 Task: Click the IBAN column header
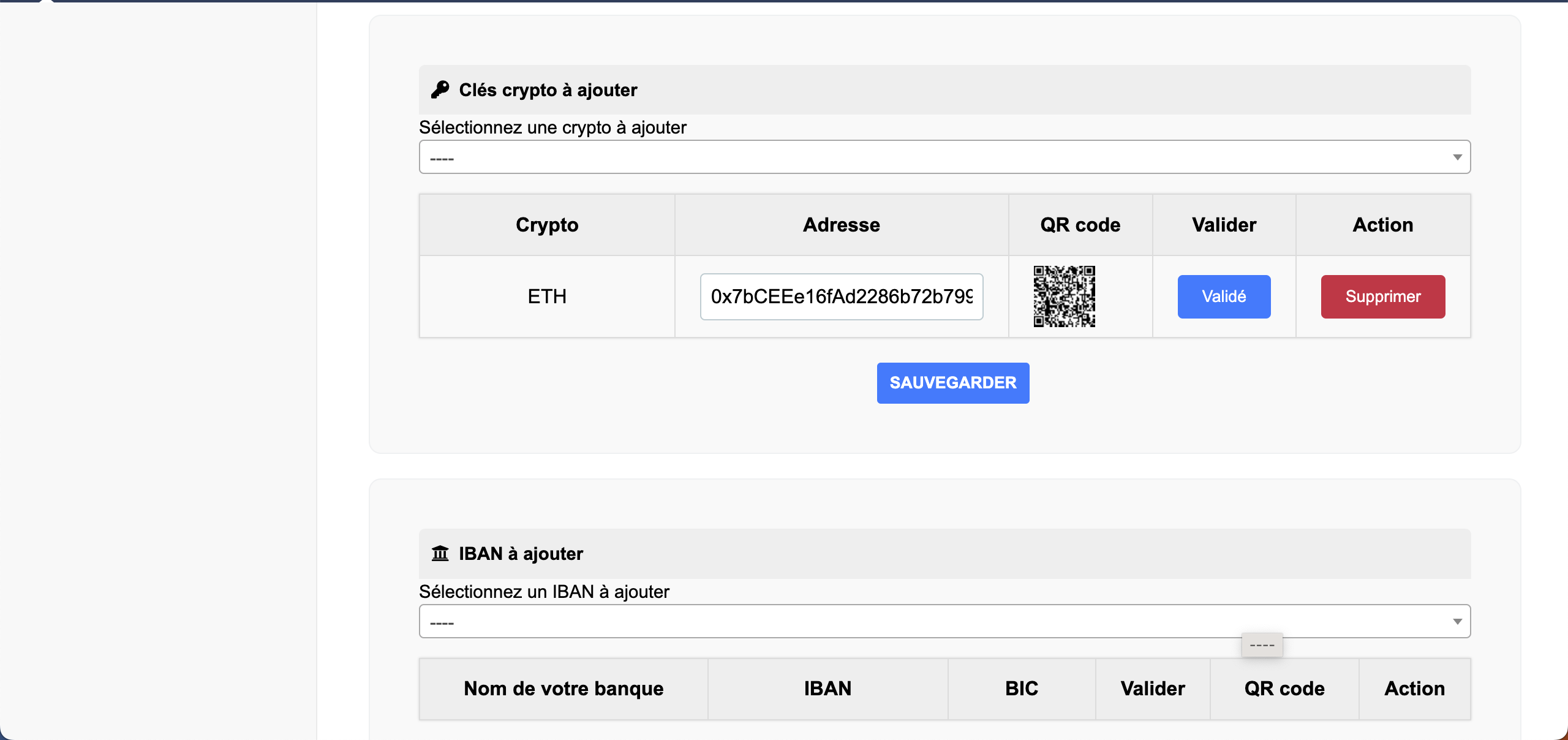[x=827, y=689]
